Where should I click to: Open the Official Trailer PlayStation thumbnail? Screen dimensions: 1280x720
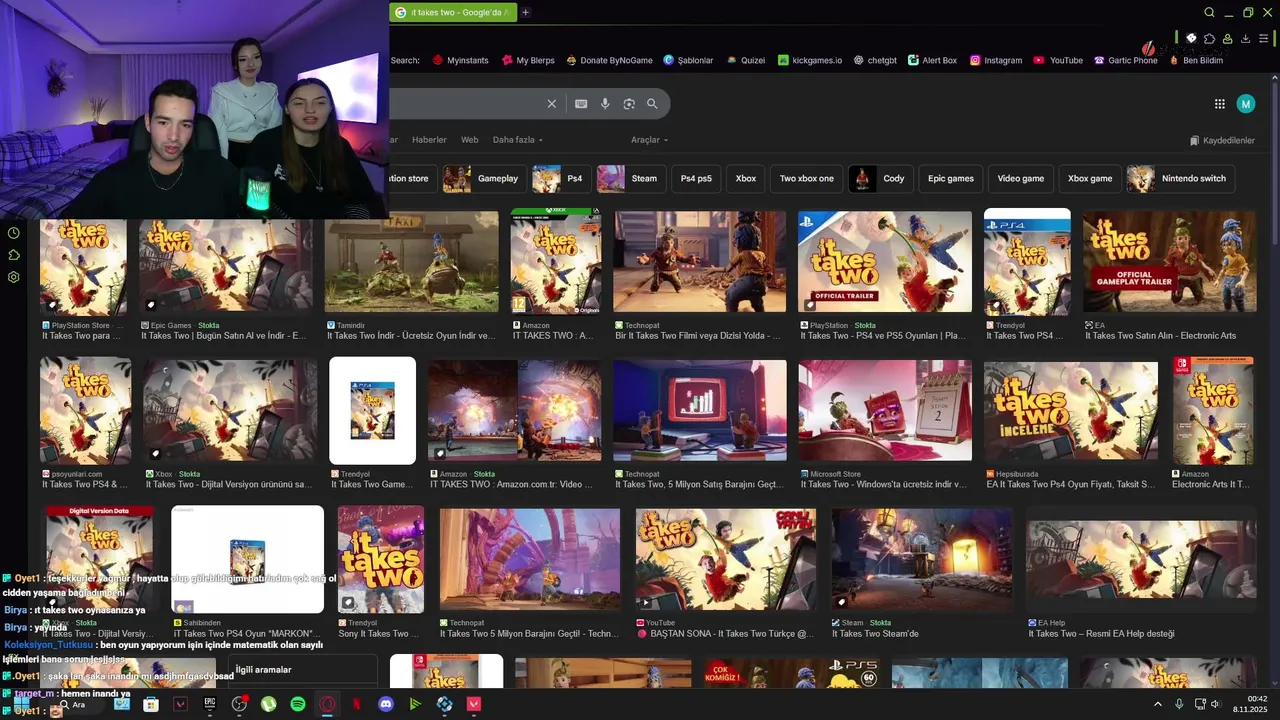pos(884,262)
